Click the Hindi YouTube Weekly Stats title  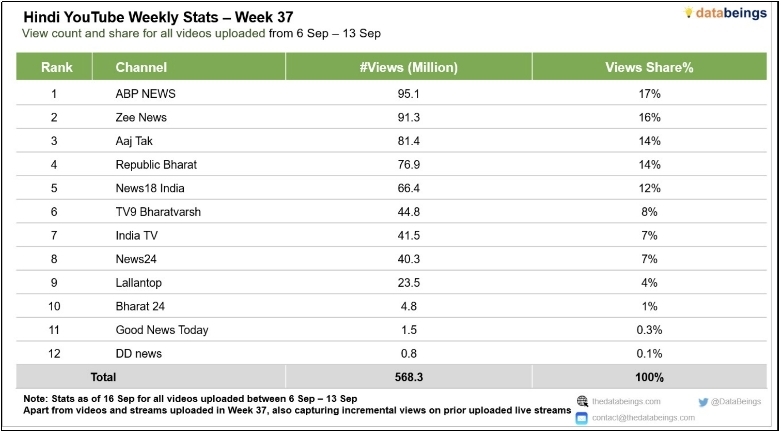click(x=149, y=17)
